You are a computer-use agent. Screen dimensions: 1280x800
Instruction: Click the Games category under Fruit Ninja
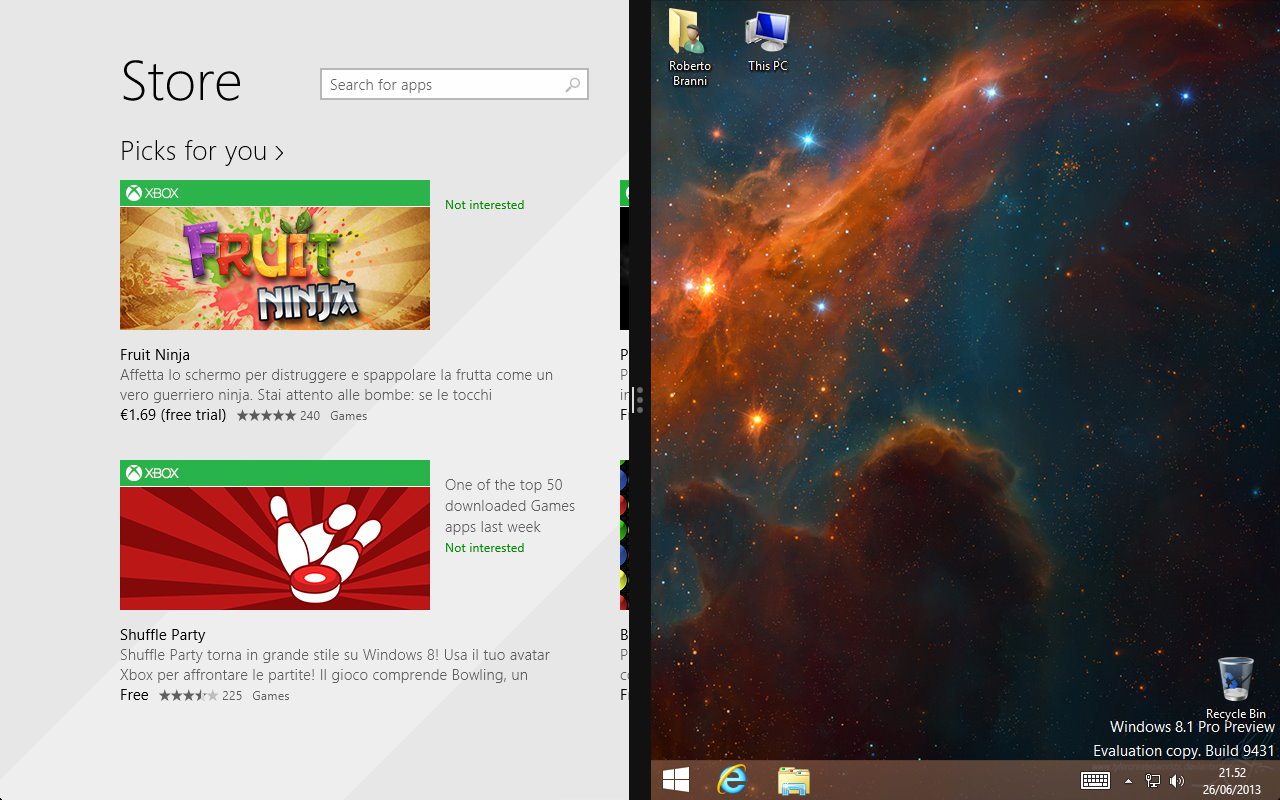coord(349,416)
